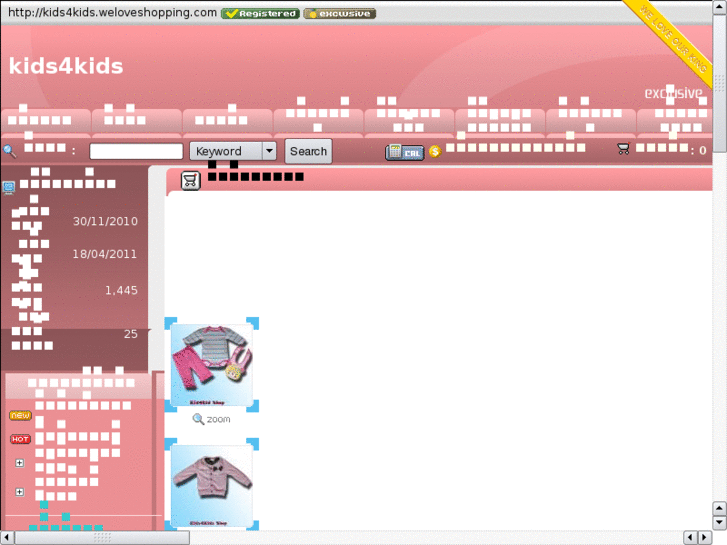Click the kids4kids shop title
Screen dimensions: 727x545
pos(66,66)
